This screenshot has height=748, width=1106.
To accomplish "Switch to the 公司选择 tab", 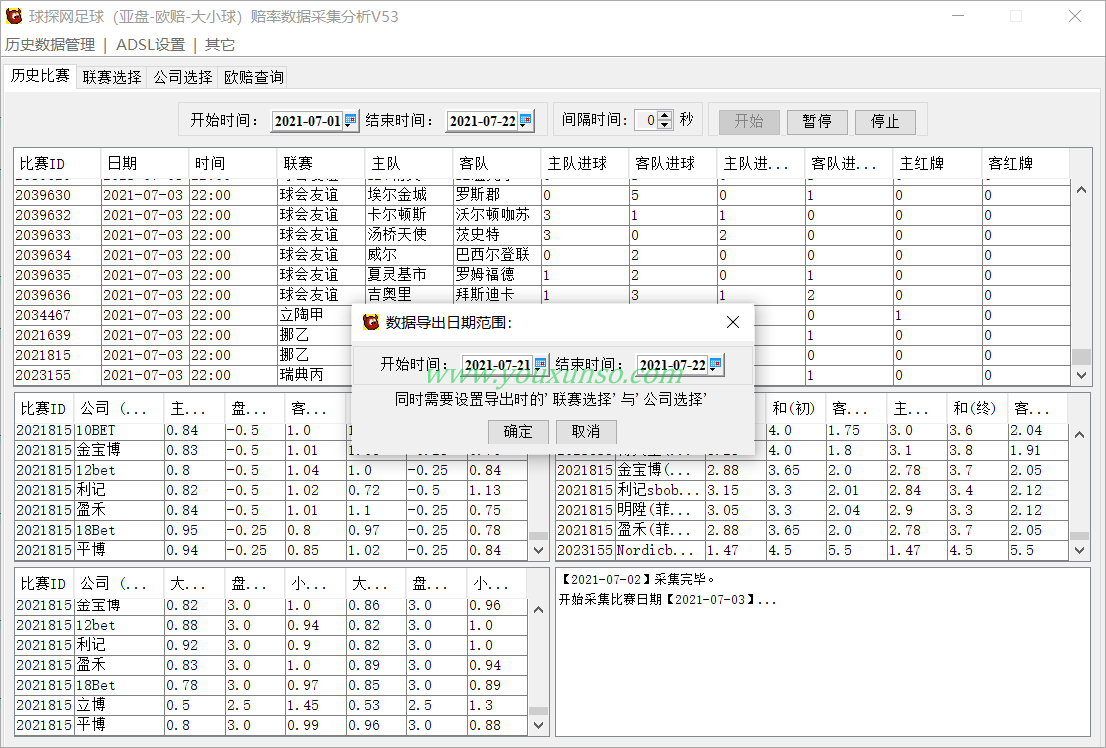I will tap(182, 77).
